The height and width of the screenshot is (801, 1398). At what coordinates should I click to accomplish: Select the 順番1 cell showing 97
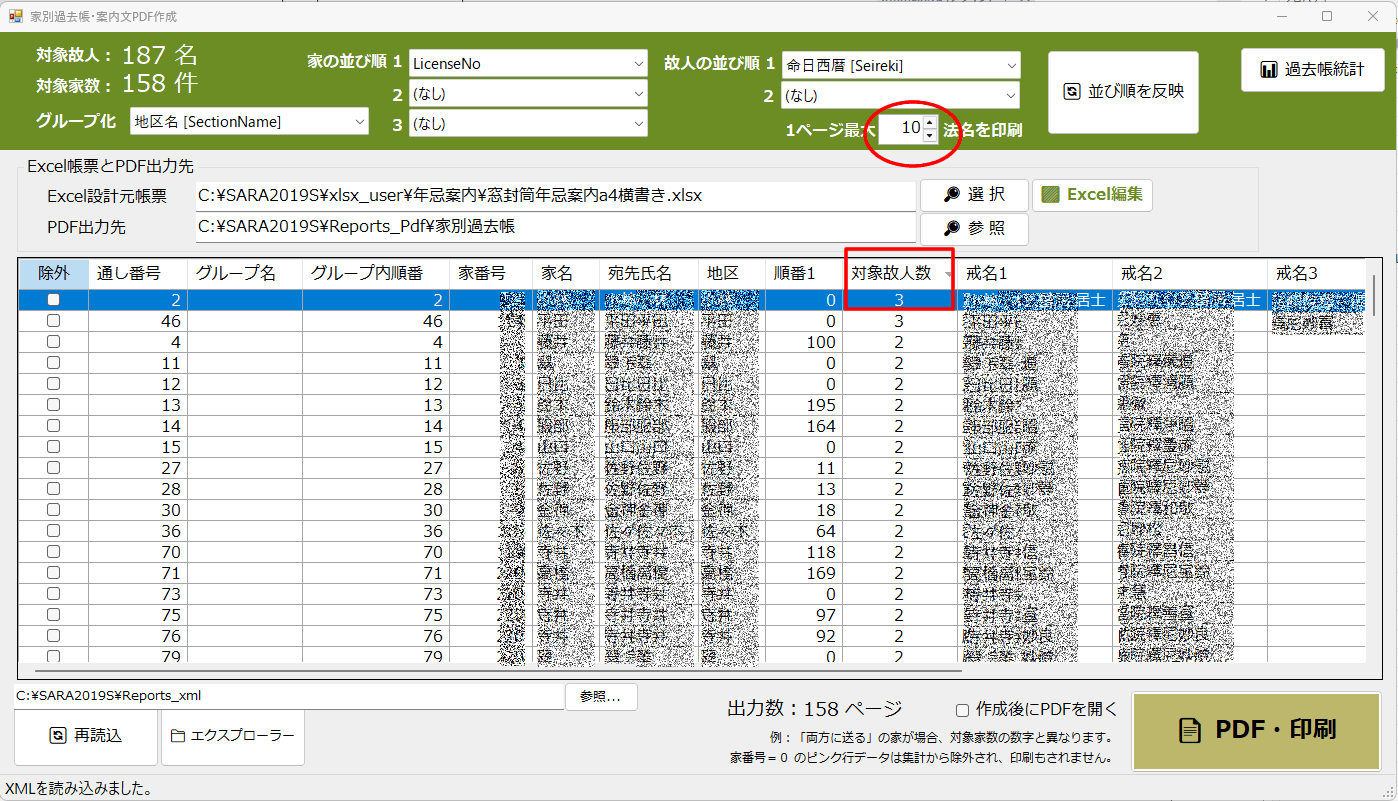pyautogui.click(x=804, y=615)
